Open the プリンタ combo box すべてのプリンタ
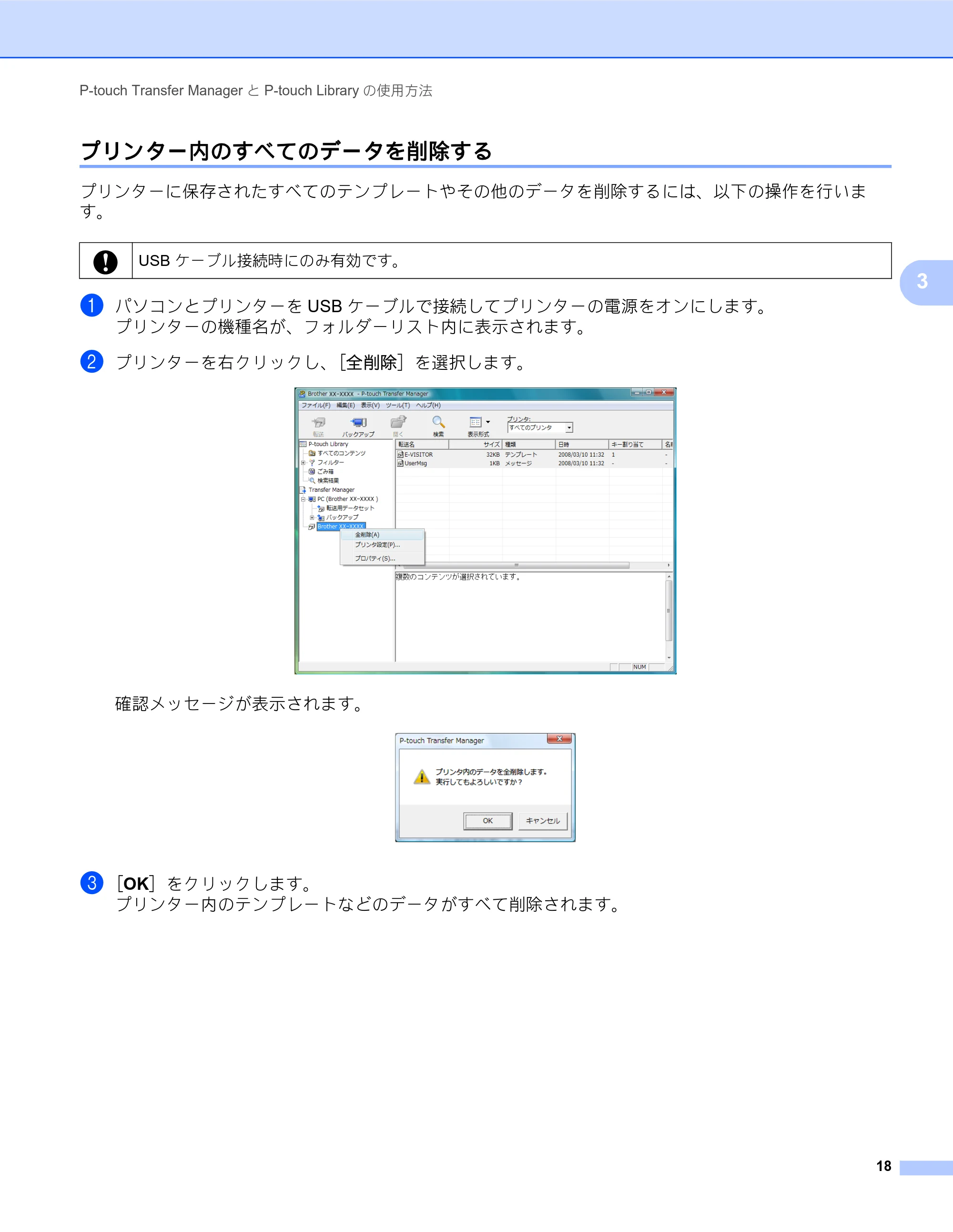This screenshot has height=1232, width=953. coord(540,428)
